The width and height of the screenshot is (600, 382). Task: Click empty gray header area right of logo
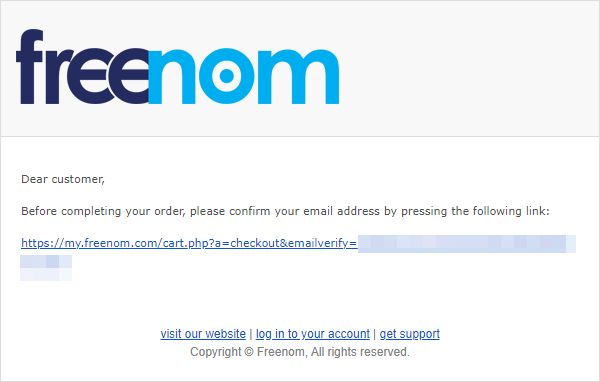pyautogui.click(x=467, y=69)
